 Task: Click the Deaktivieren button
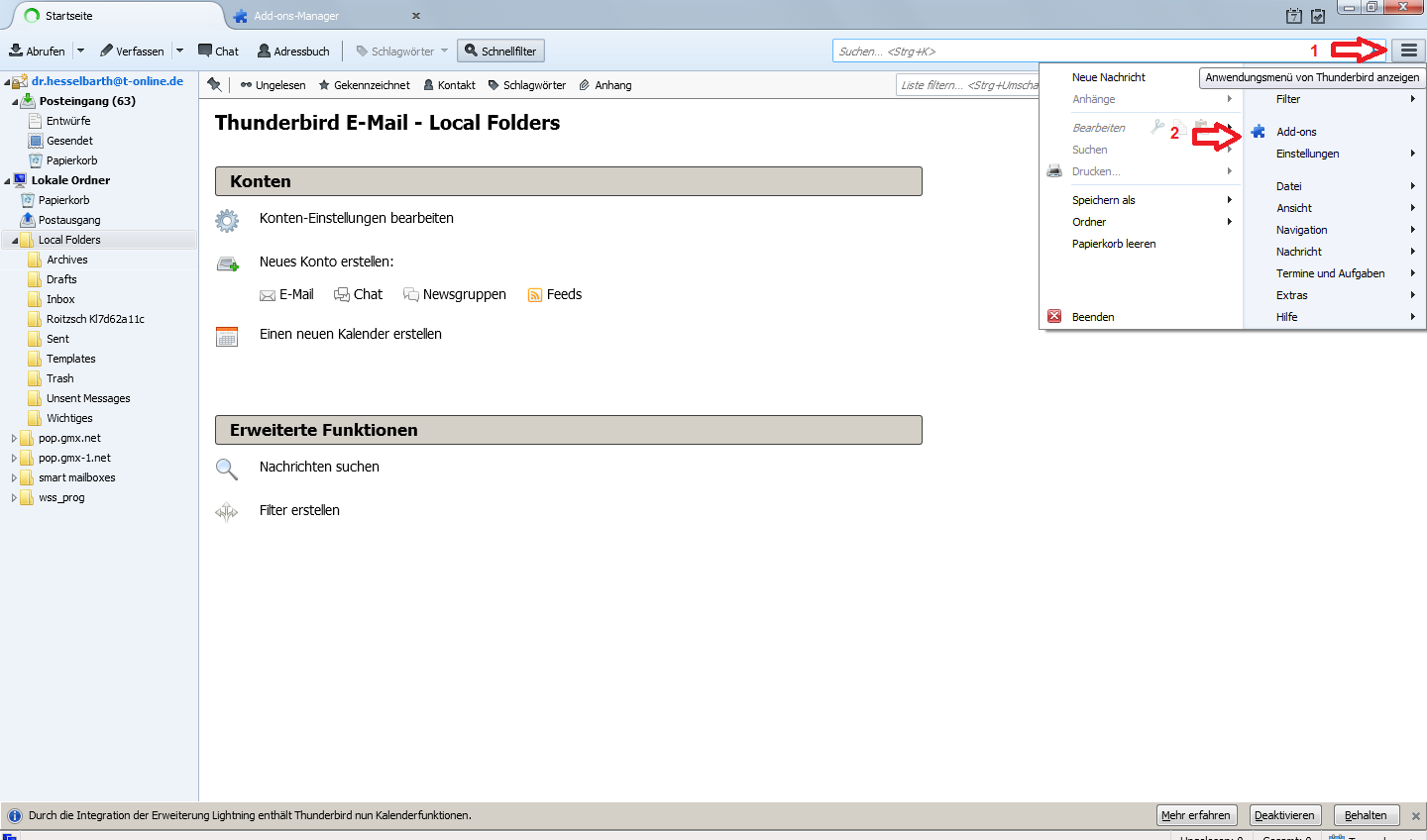[x=1284, y=815]
